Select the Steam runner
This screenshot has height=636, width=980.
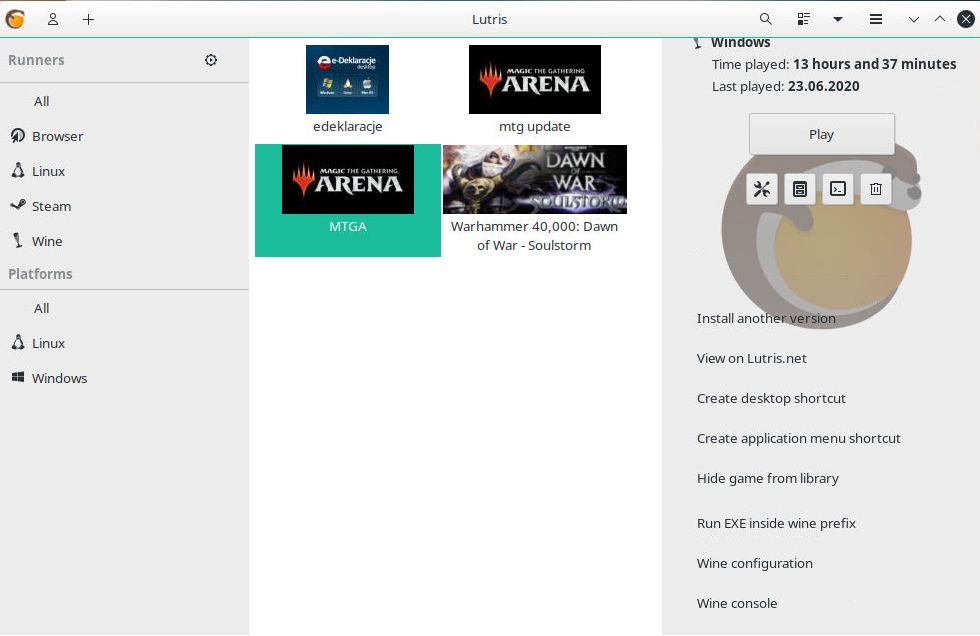[x=124, y=206]
